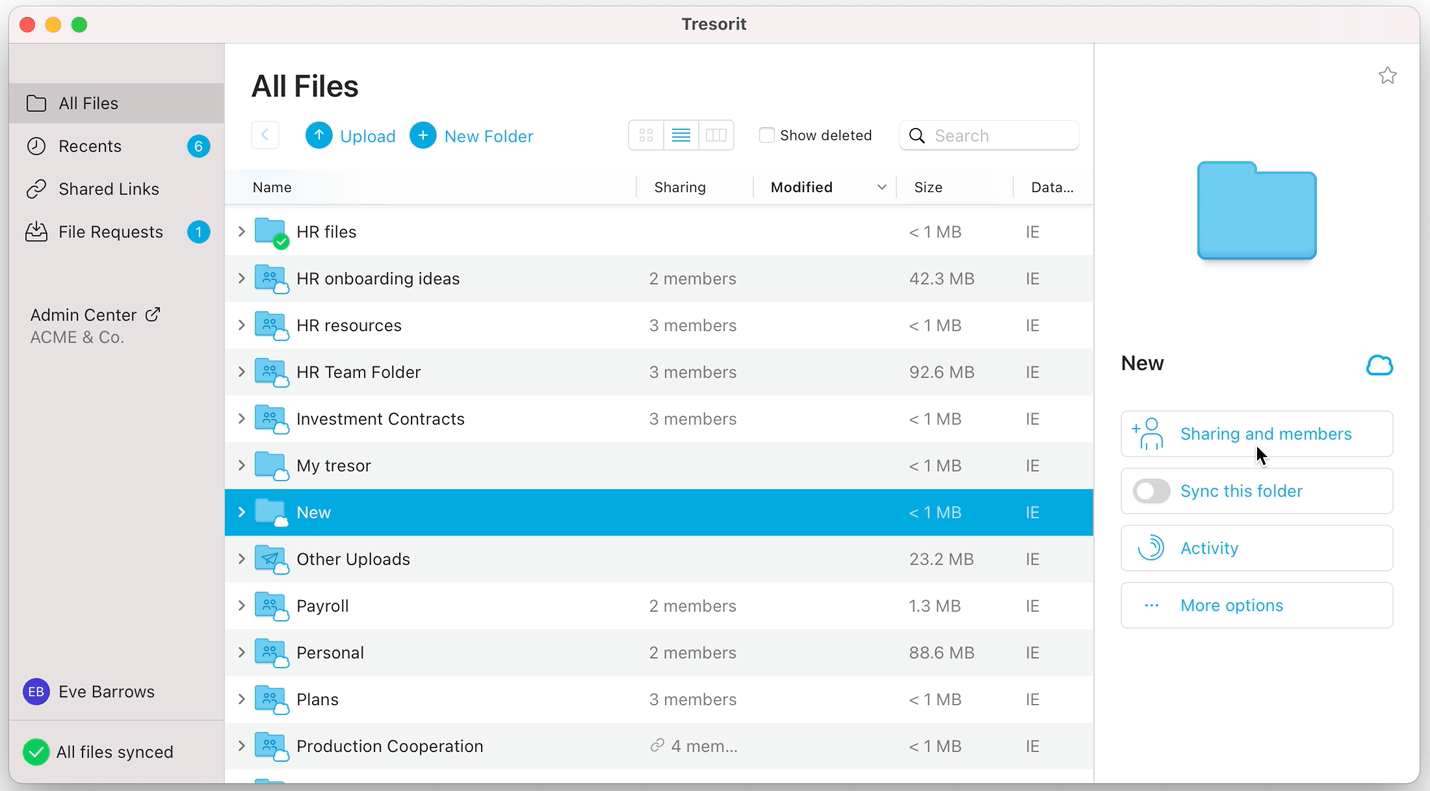Click the HR Team Folder folder icon
Screen dimensions: 1430x791
pyautogui.click(x=271, y=372)
